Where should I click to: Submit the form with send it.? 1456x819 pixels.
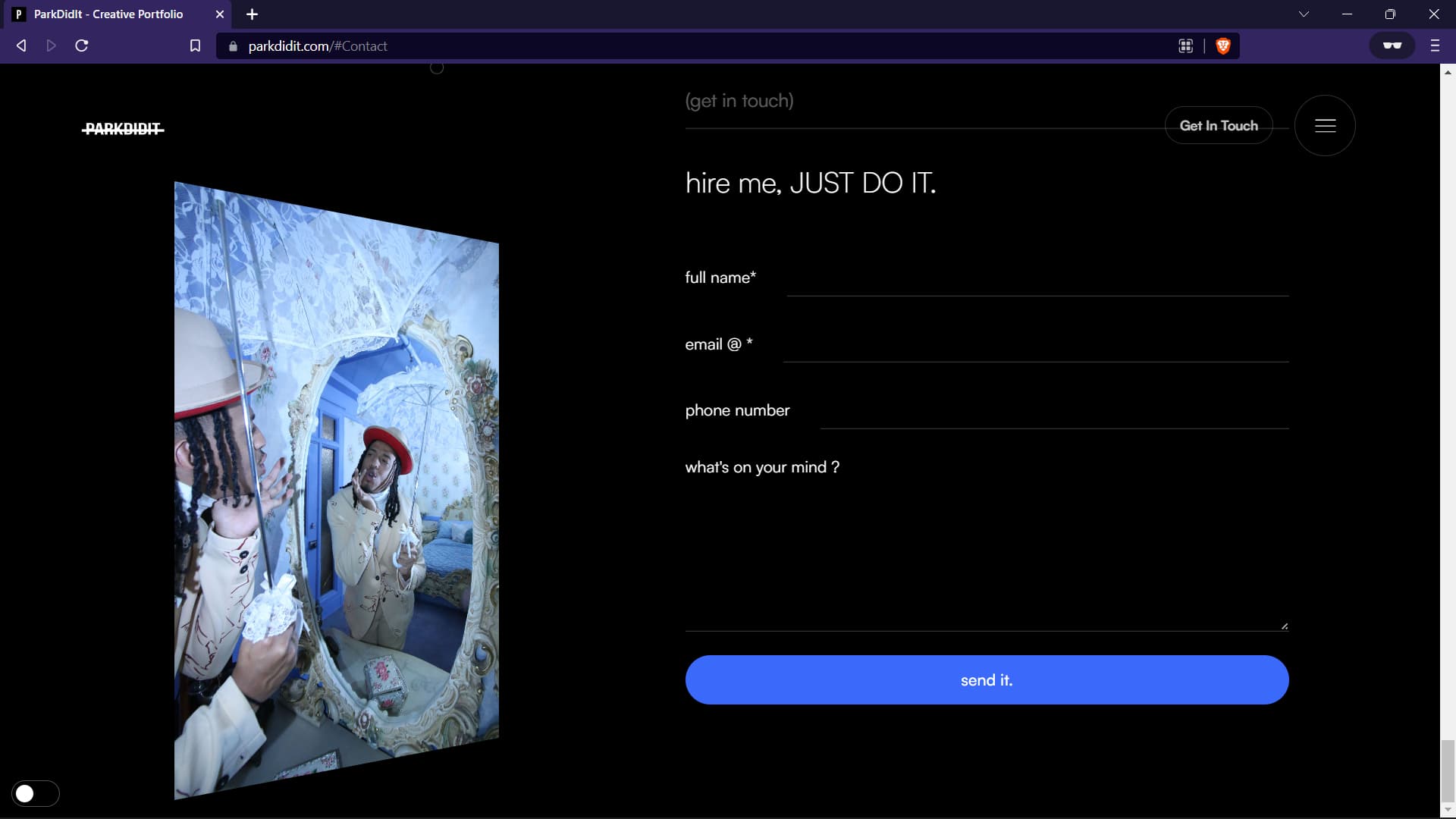(987, 680)
